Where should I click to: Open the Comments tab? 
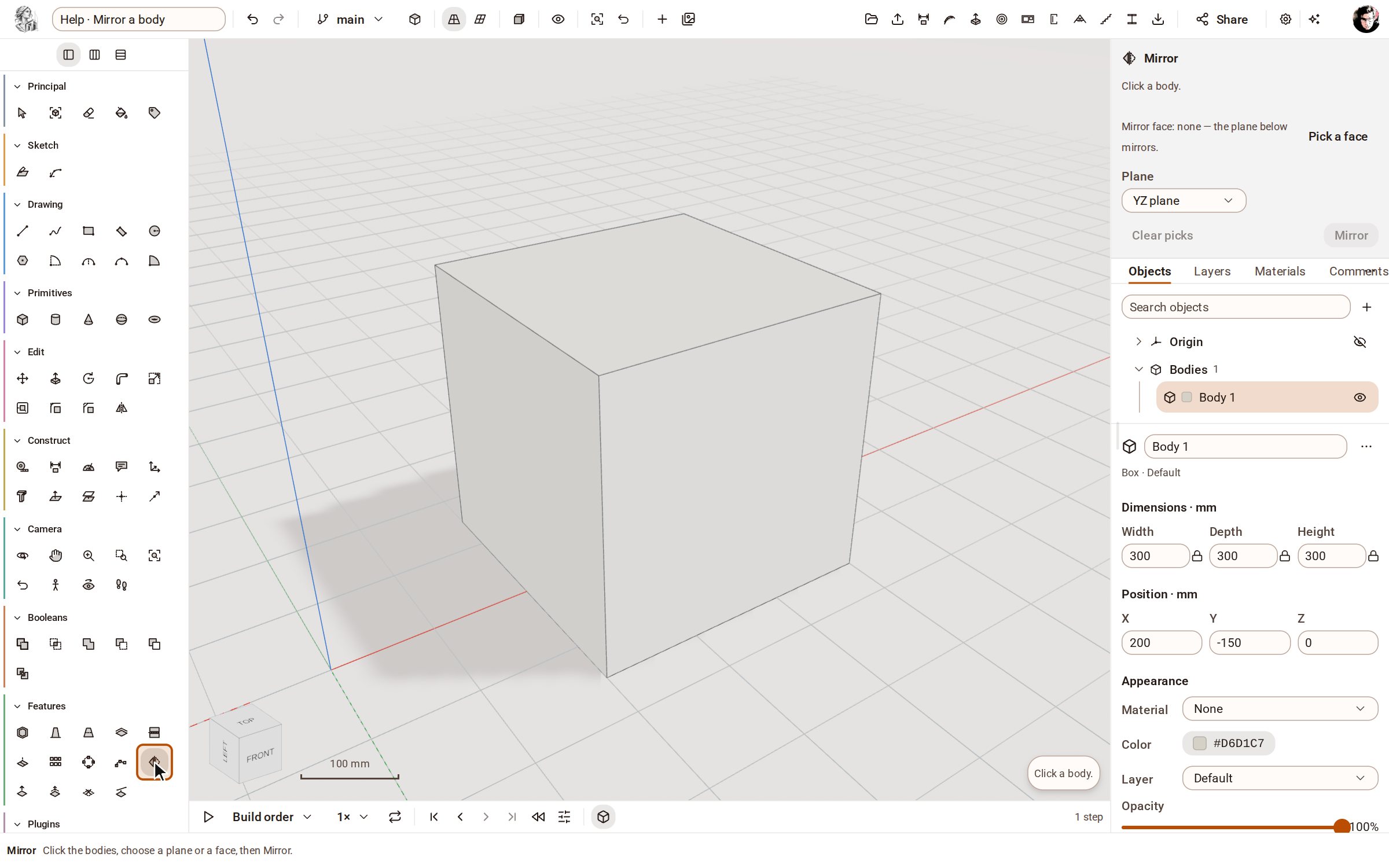[x=1358, y=271]
